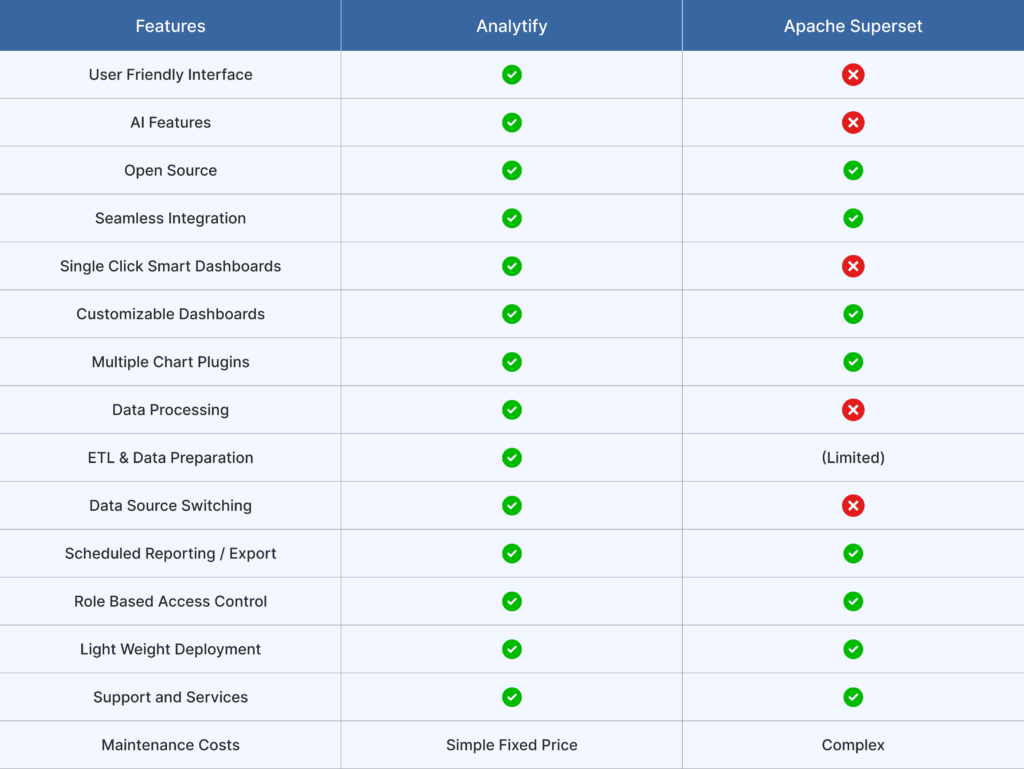Select the Seamless Integration feature label
1024x769 pixels.
click(170, 218)
